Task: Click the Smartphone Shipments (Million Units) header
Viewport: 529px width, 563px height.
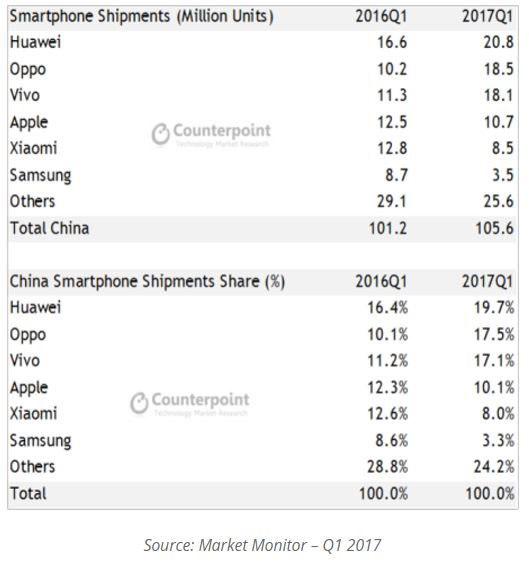Action: click(x=141, y=17)
